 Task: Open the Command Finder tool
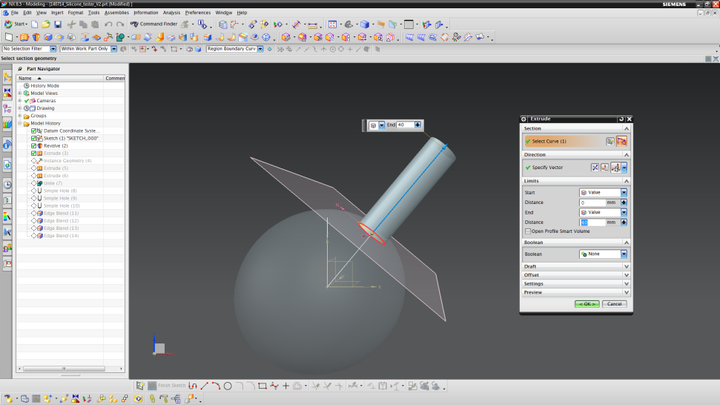click(x=154, y=24)
